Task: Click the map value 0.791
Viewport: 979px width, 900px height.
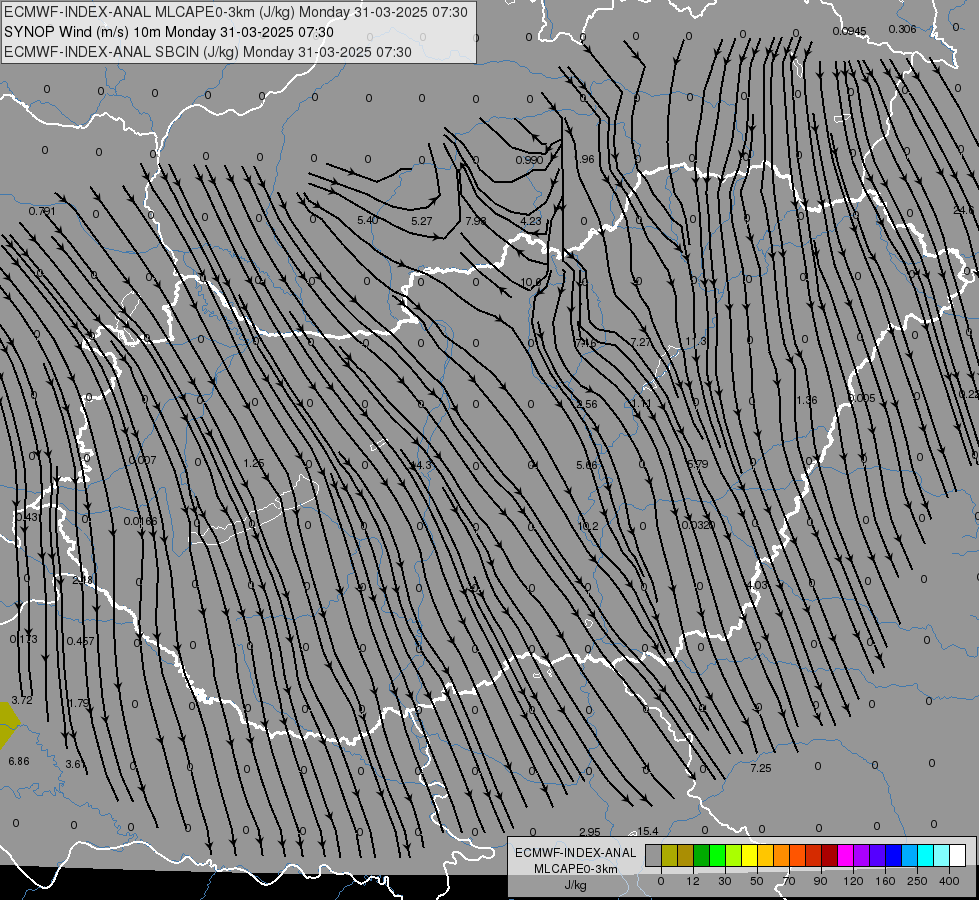Action: pyautogui.click(x=42, y=211)
